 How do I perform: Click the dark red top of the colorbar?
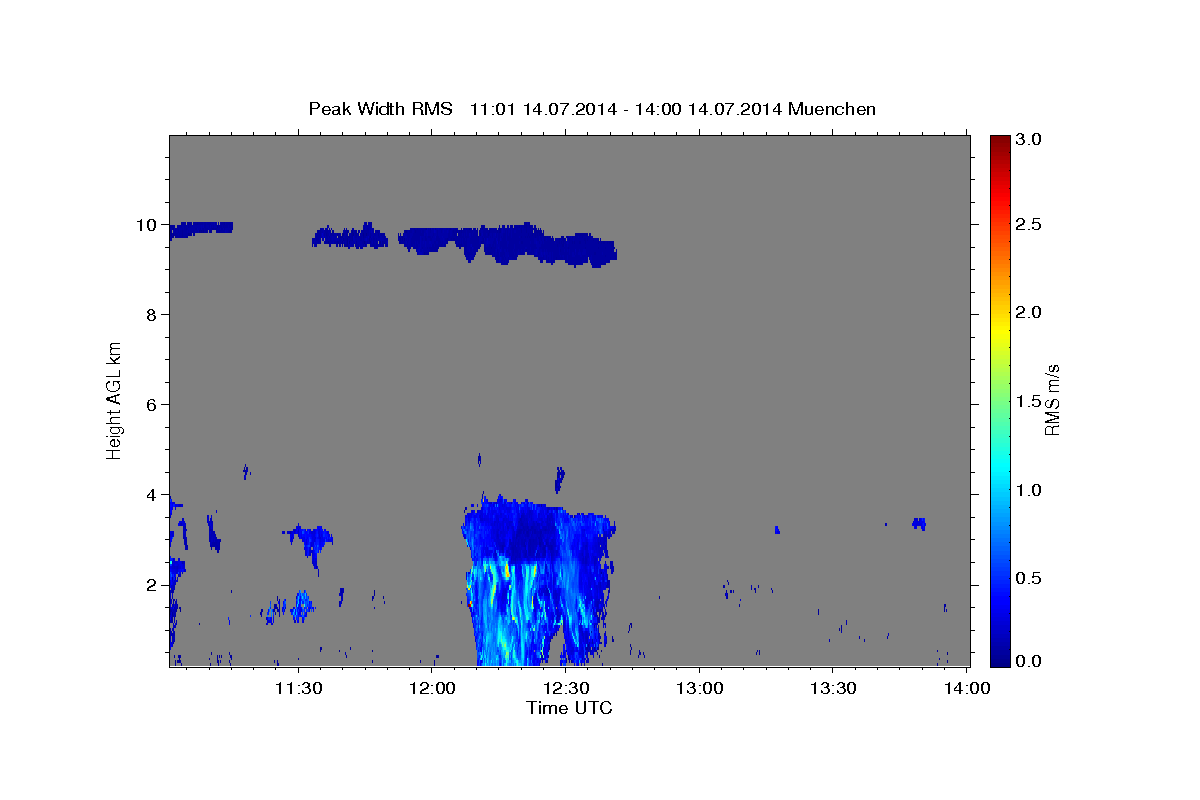[x=999, y=141]
